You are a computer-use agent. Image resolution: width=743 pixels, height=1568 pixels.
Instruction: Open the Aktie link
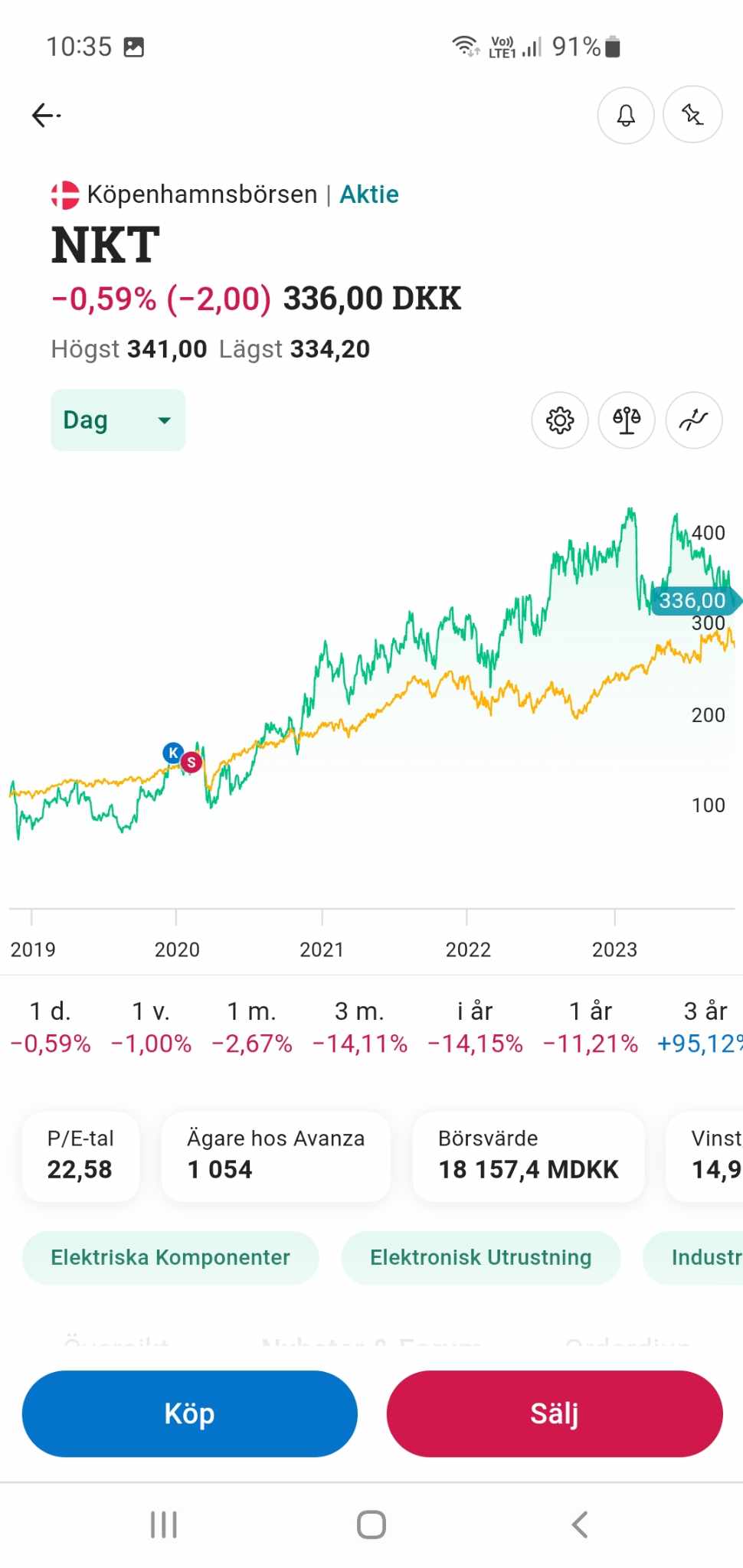point(369,194)
